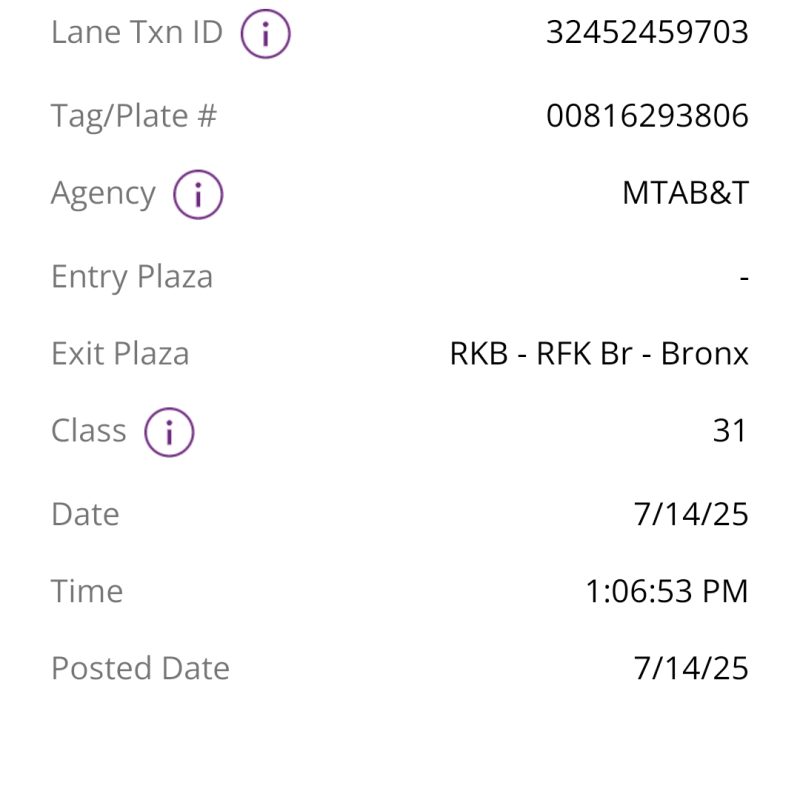Select the Posted Date value 7/14/25
800x800 pixels.
tap(691, 668)
